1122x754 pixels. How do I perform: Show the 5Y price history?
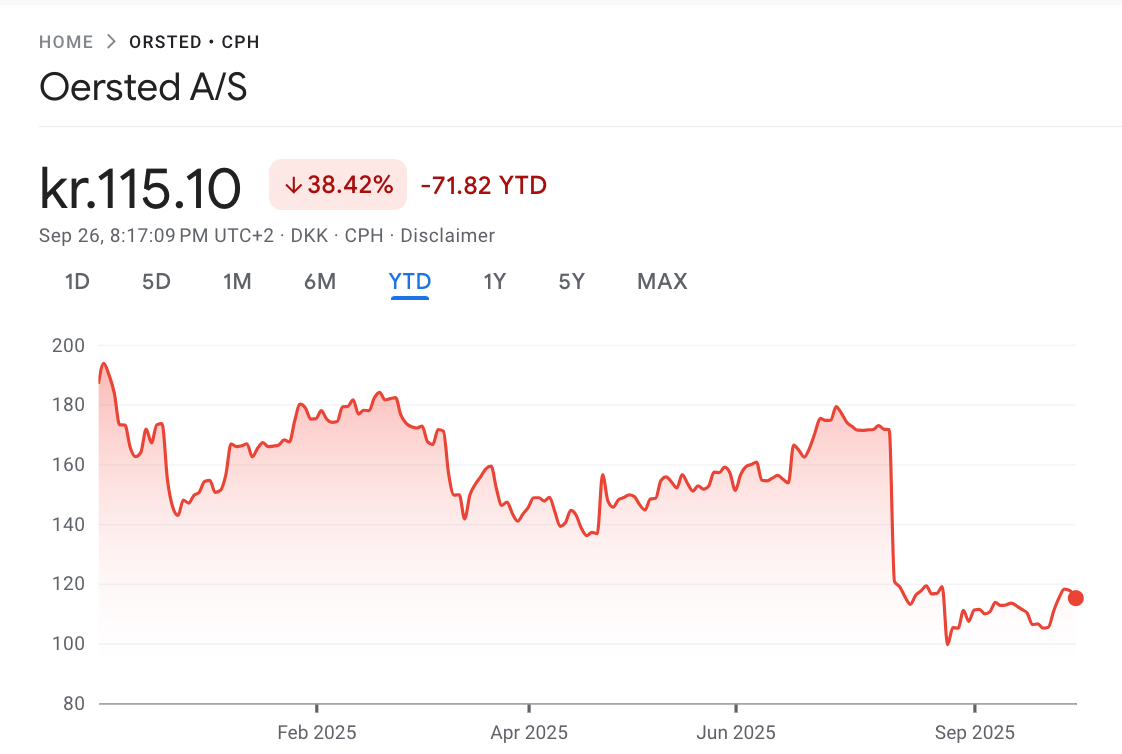(x=571, y=281)
